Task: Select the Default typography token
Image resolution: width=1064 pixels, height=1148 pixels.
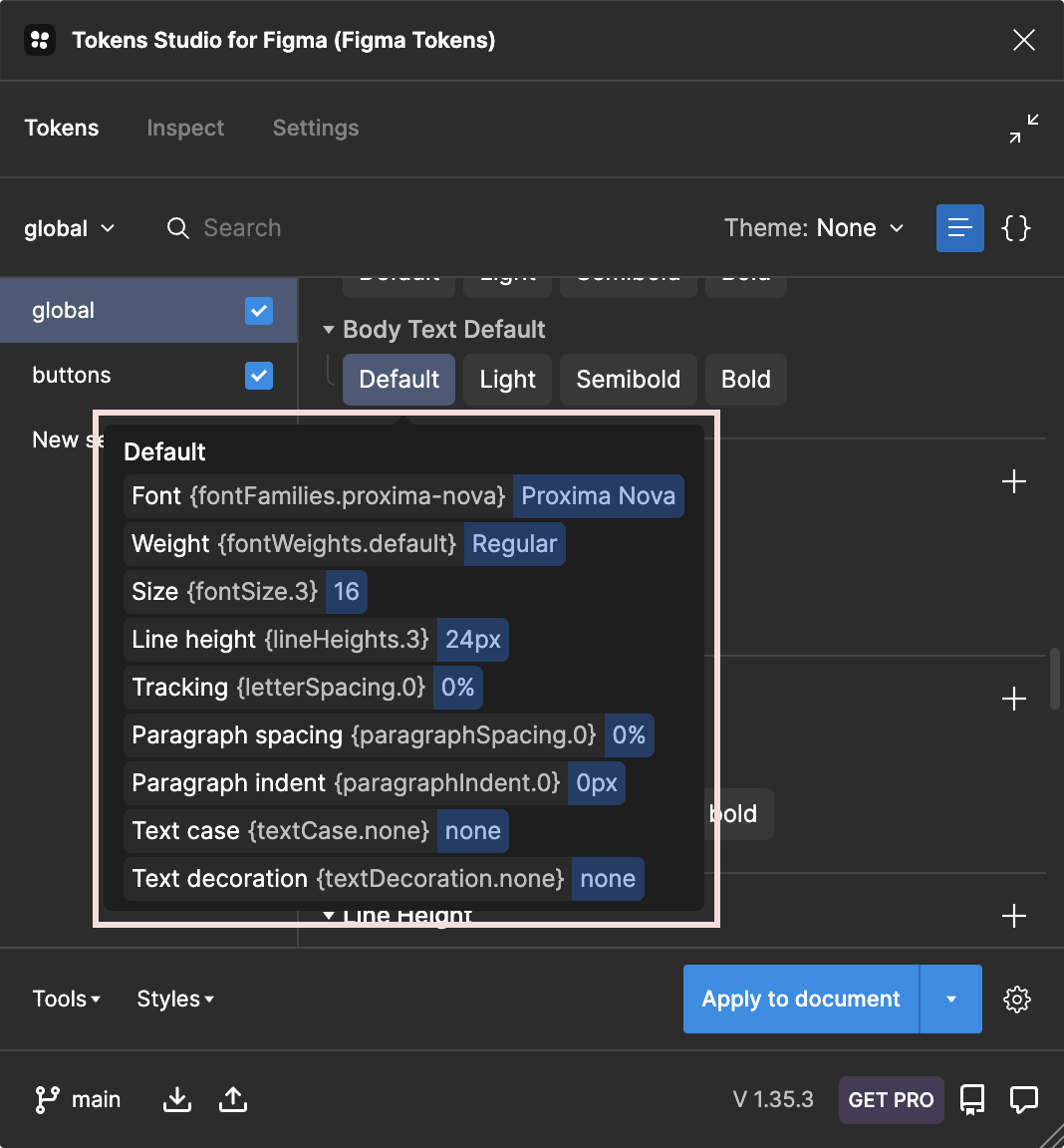Action: 399,380
